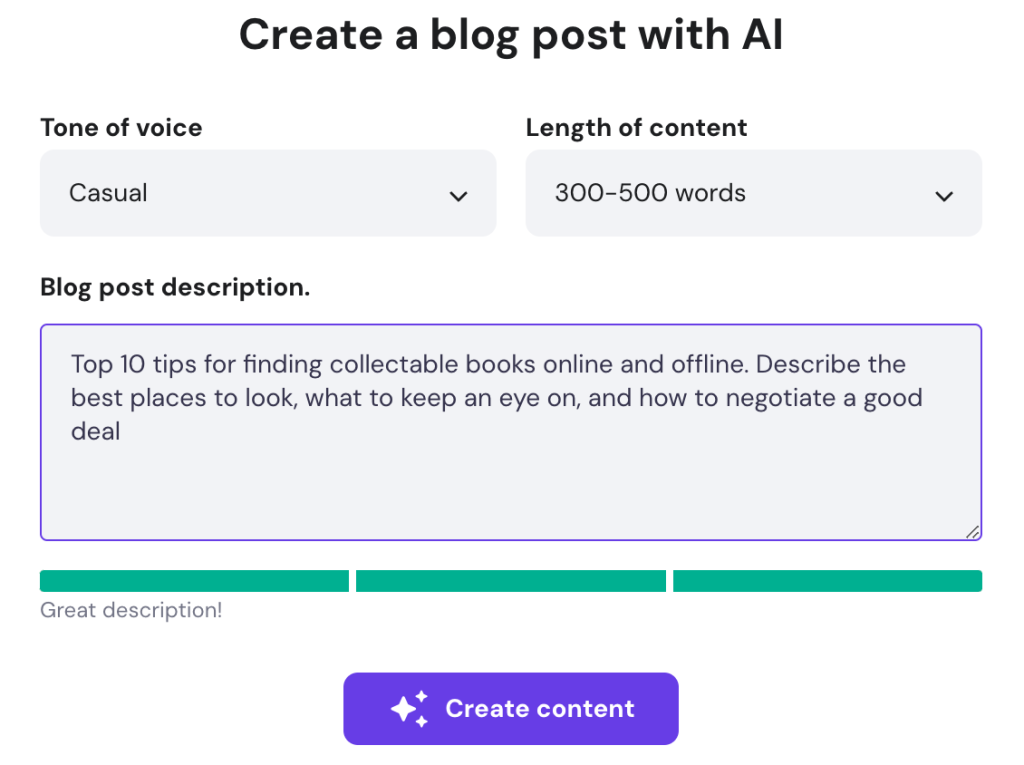Screen dimensions: 1024x765
Task: Click inside the blog post description textarea
Action: point(511,430)
